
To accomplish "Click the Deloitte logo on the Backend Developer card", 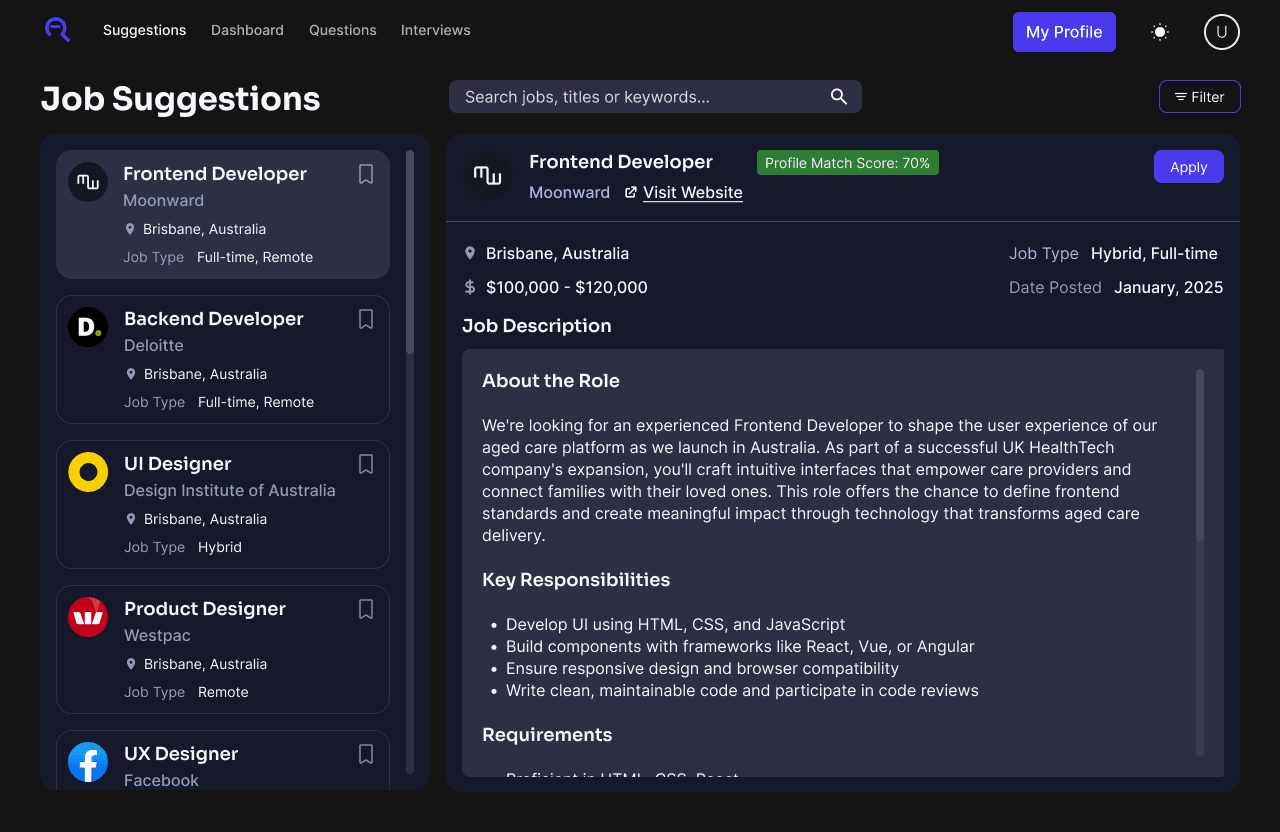I will tap(88, 326).
